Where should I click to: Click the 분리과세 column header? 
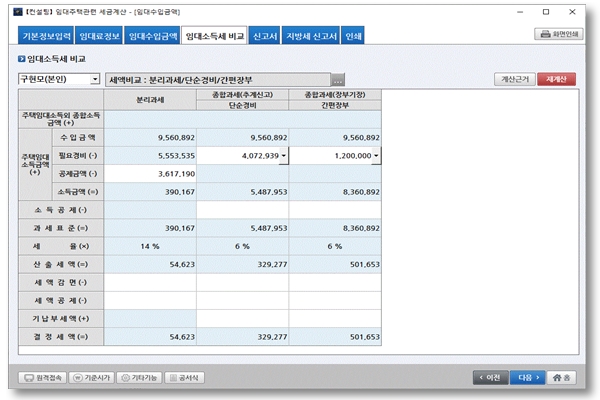coord(150,100)
